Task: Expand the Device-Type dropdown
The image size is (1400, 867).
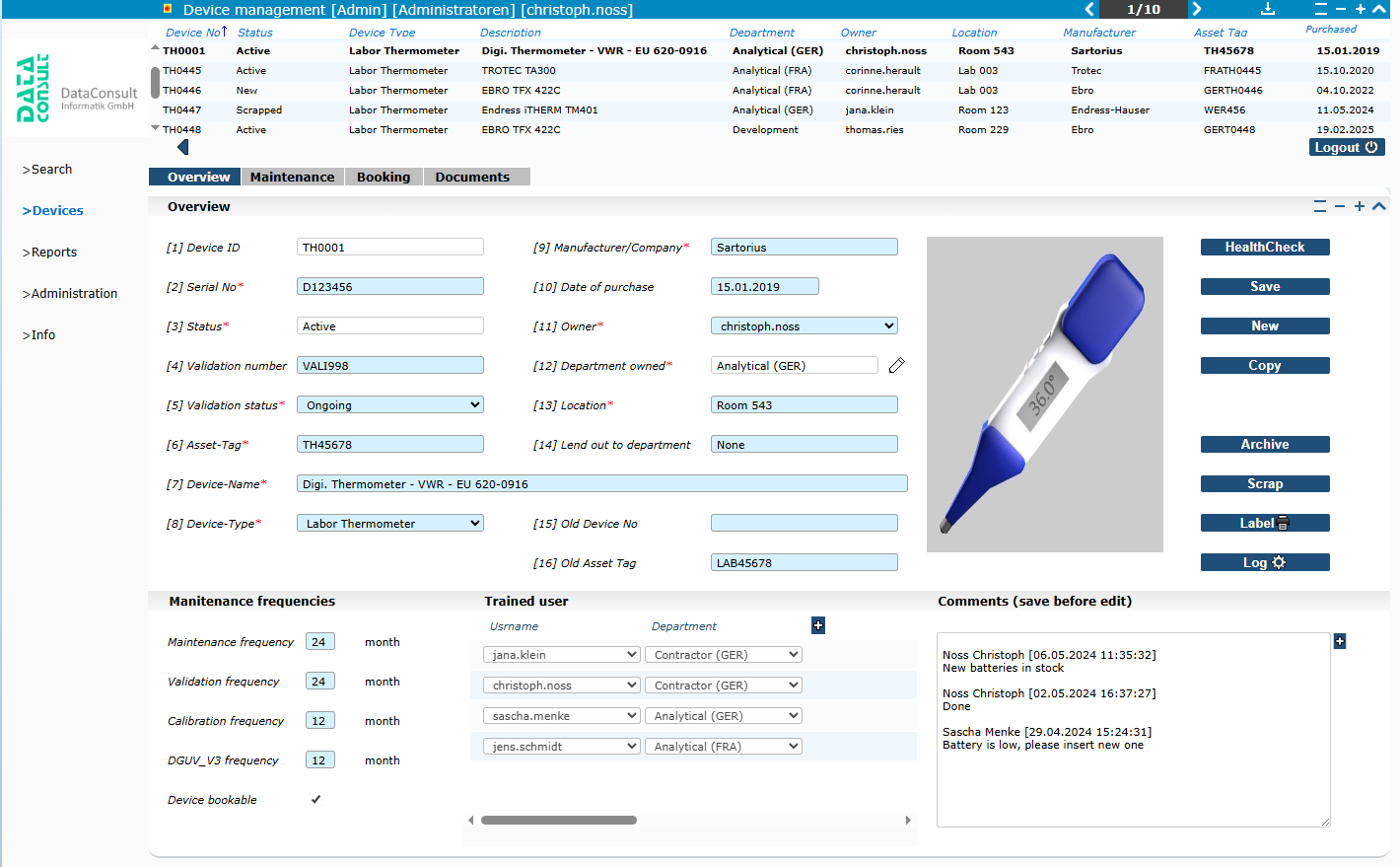Action: [389, 524]
